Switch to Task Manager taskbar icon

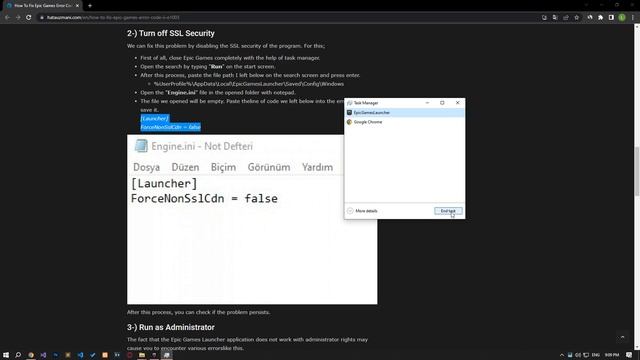click(x=167, y=355)
